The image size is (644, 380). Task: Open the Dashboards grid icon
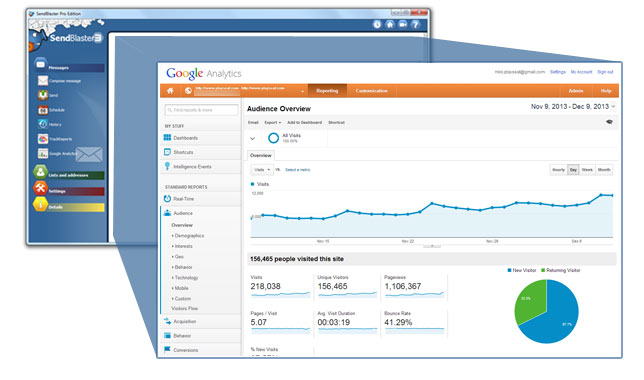[x=167, y=138]
